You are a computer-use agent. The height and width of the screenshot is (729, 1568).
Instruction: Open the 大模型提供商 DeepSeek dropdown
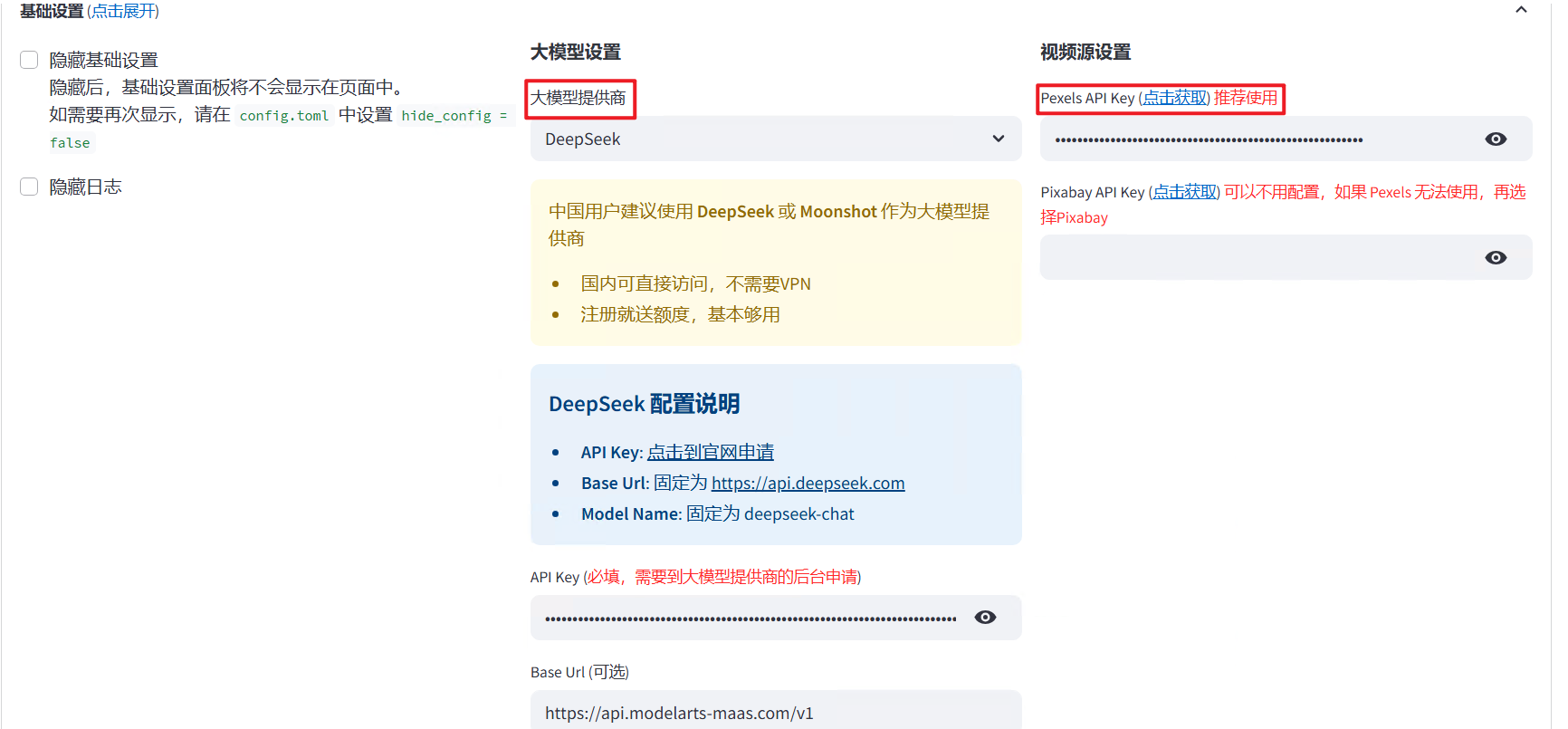[776, 139]
